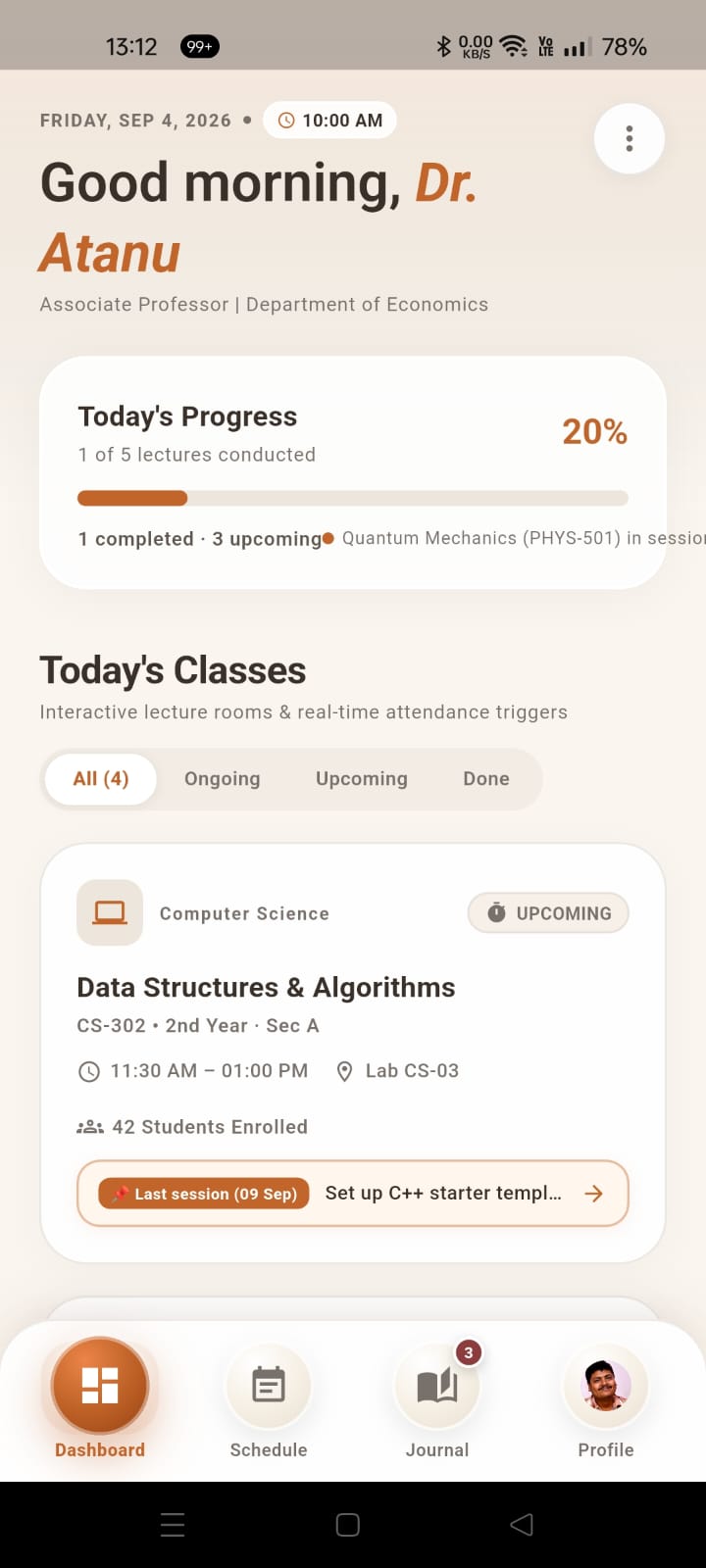Open the Profile avatar photo
706x1568 pixels.
point(606,1385)
